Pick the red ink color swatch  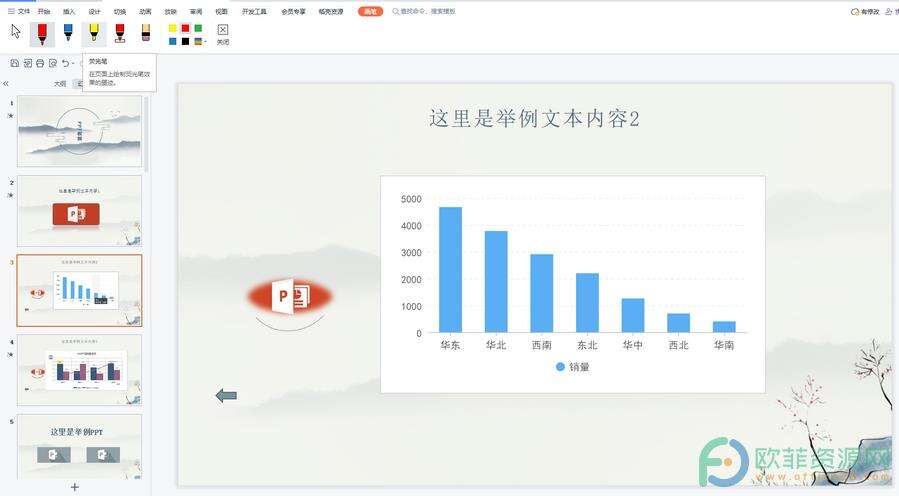point(185,28)
